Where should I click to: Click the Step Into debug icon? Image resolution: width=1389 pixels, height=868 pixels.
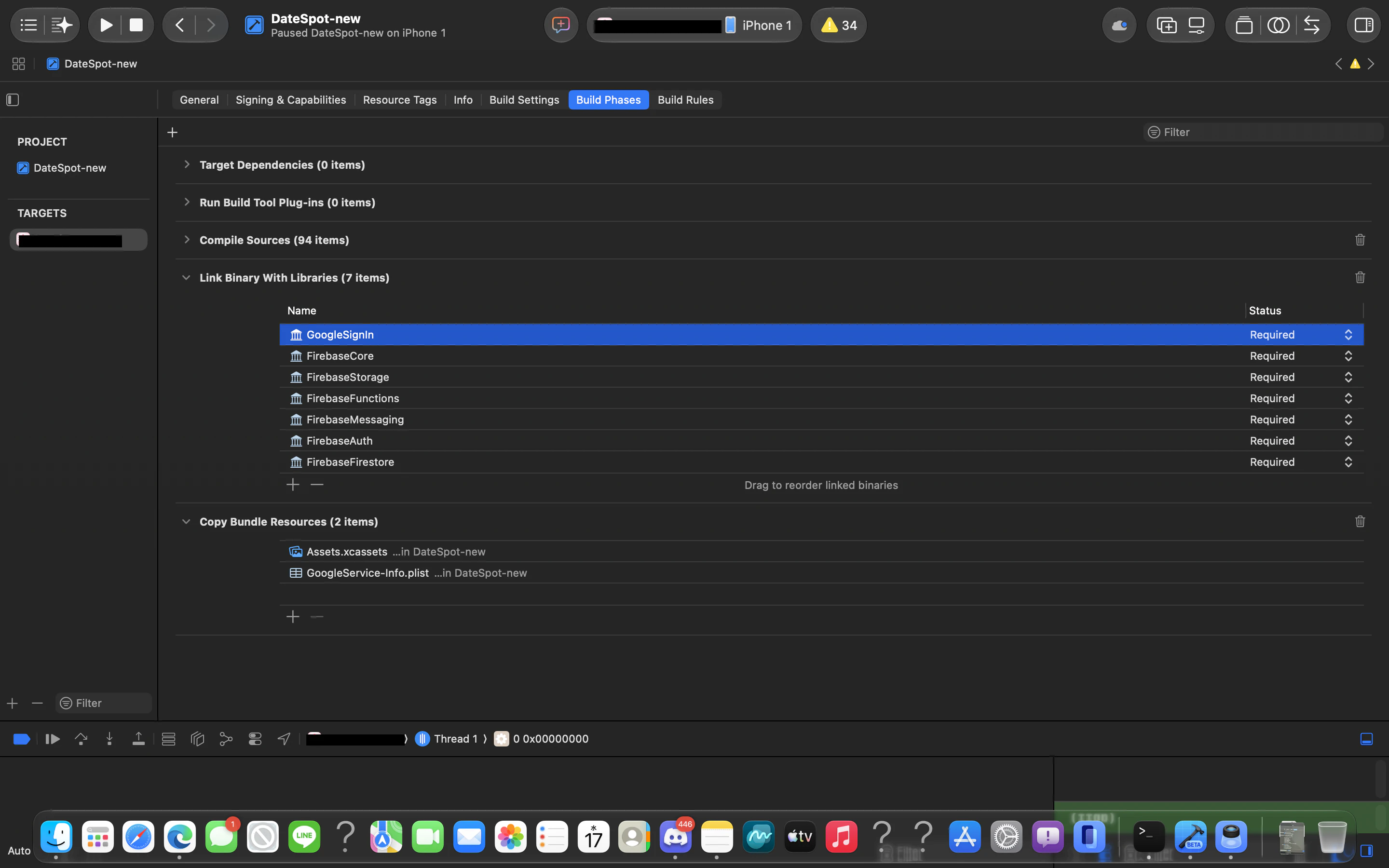pos(109,739)
